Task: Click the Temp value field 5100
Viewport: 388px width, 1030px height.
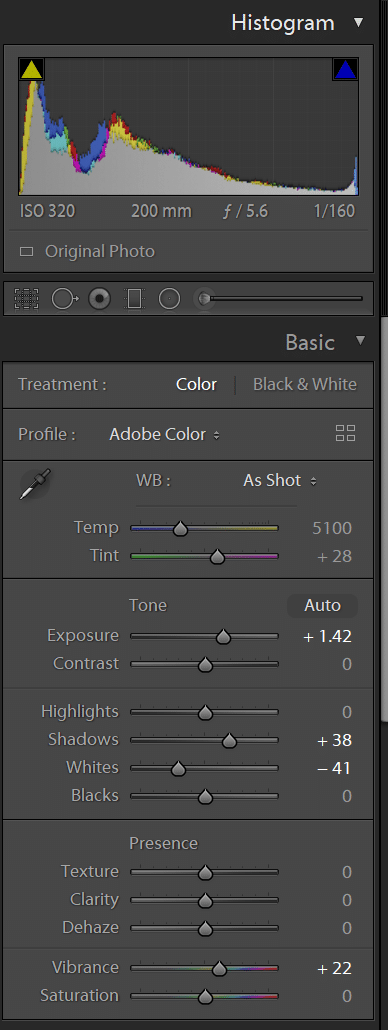Action: pos(333,528)
